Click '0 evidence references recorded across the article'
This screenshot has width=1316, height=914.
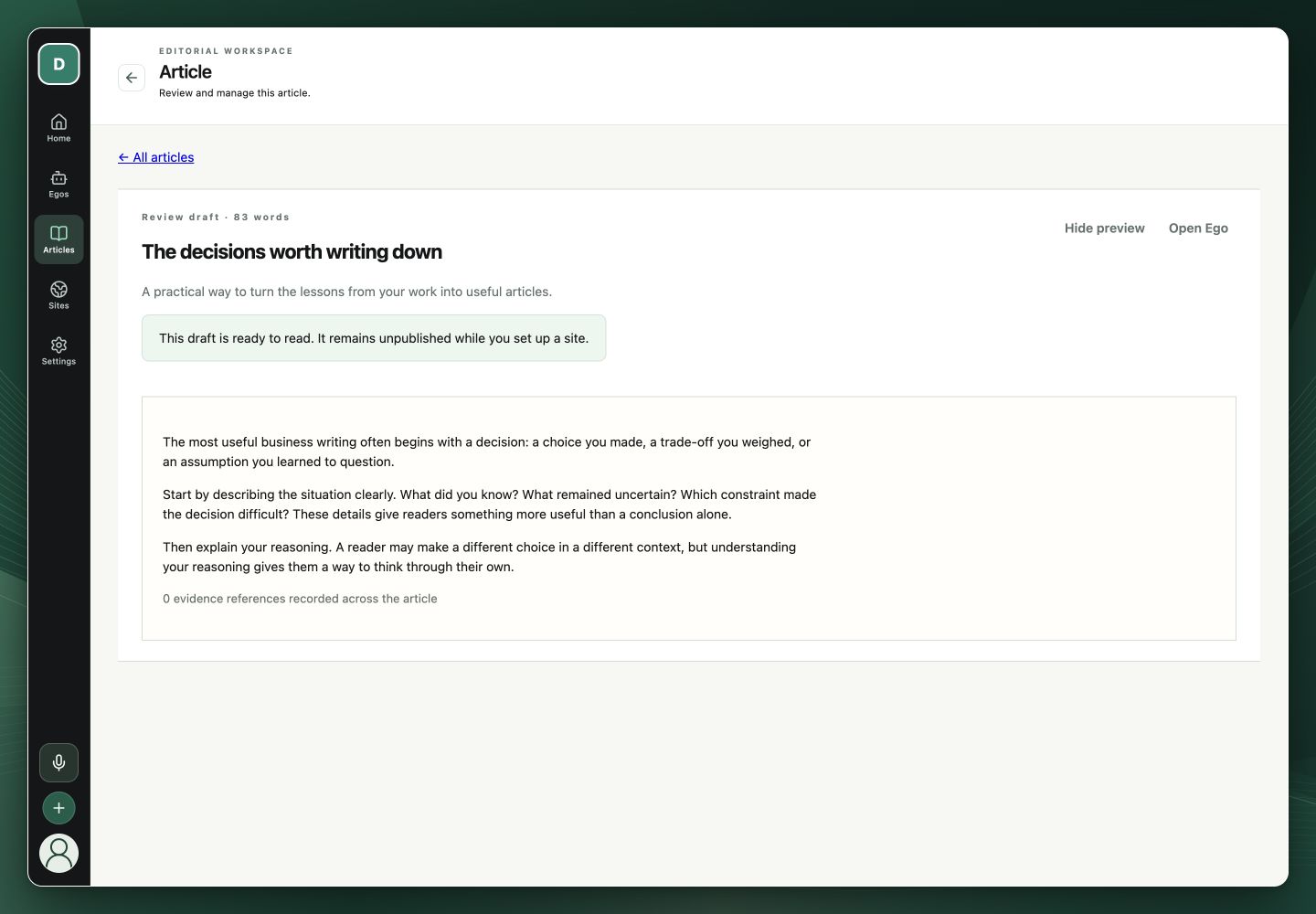(x=300, y=599)
